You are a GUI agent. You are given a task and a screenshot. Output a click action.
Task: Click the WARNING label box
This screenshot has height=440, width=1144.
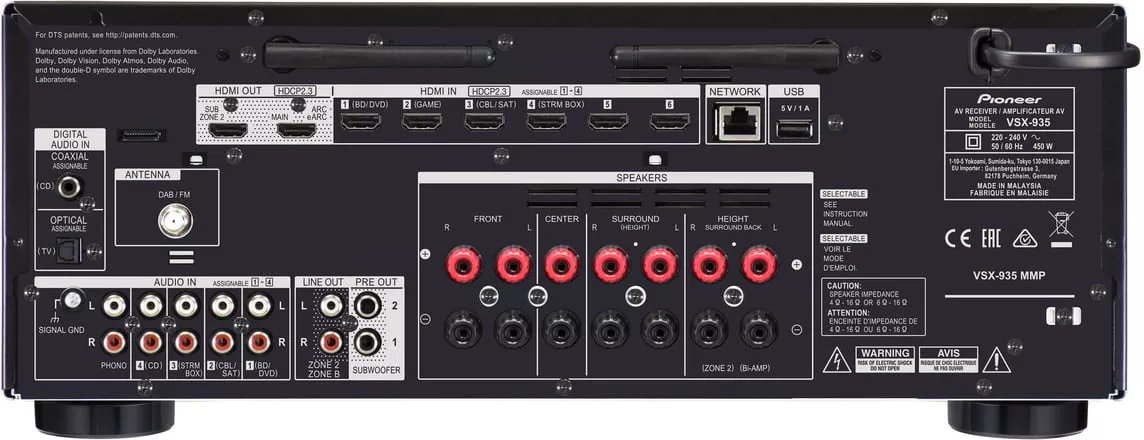pos(885,359)
